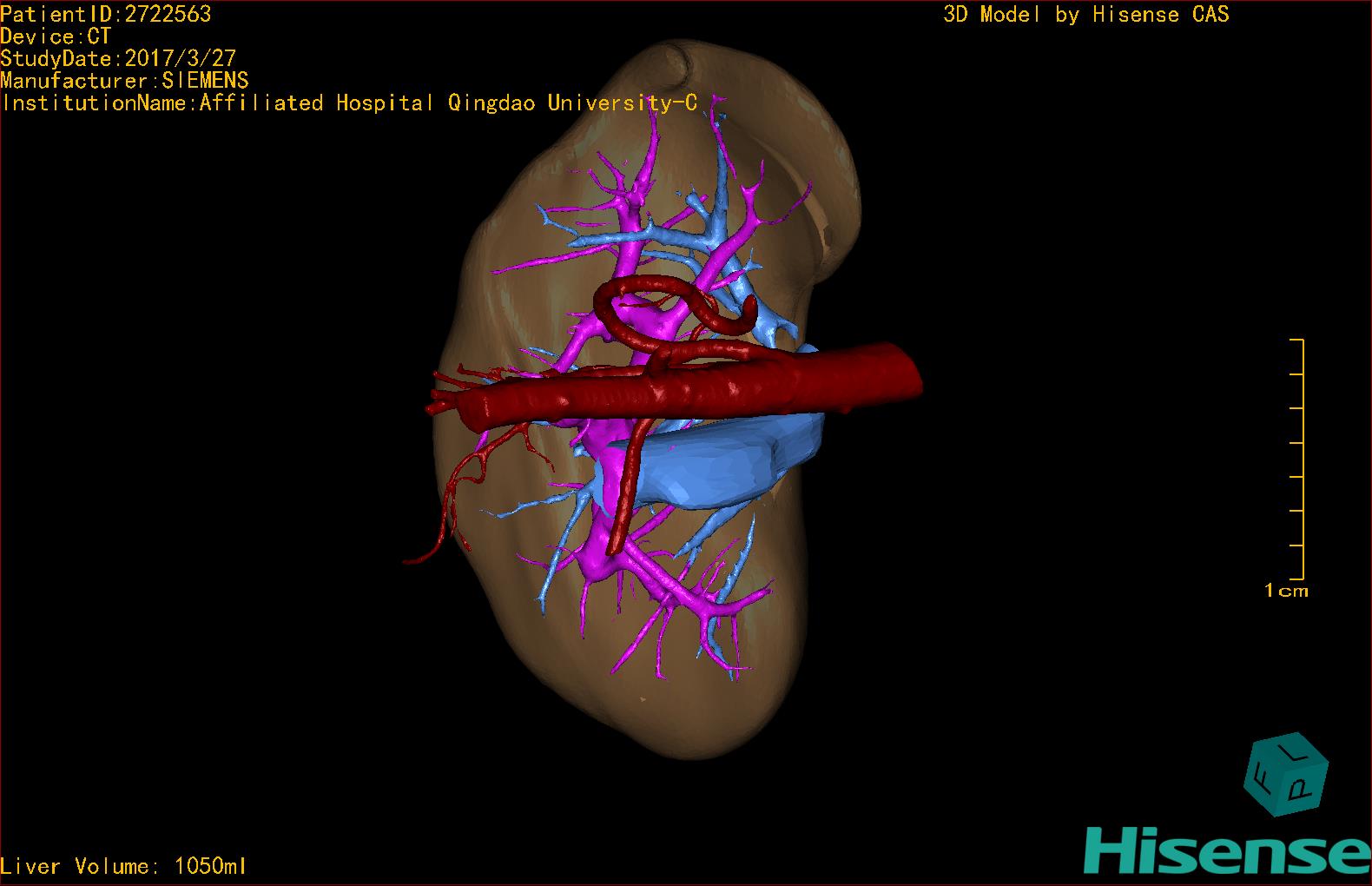Click the PatientID:2722563 text
Screen dimensions: 1372x886
[x=106, y=14]
